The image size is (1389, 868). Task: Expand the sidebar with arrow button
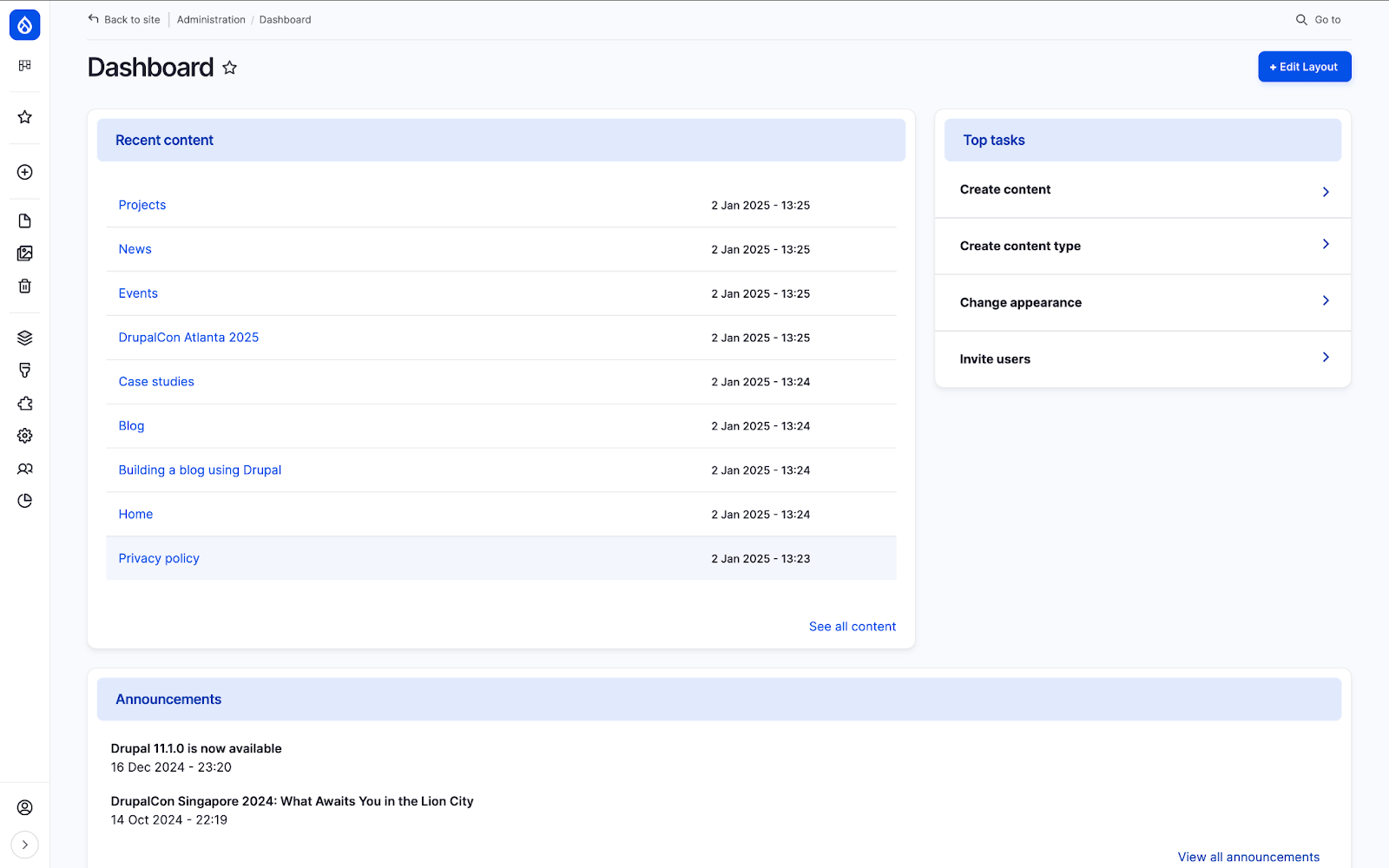tap(24, 845)
